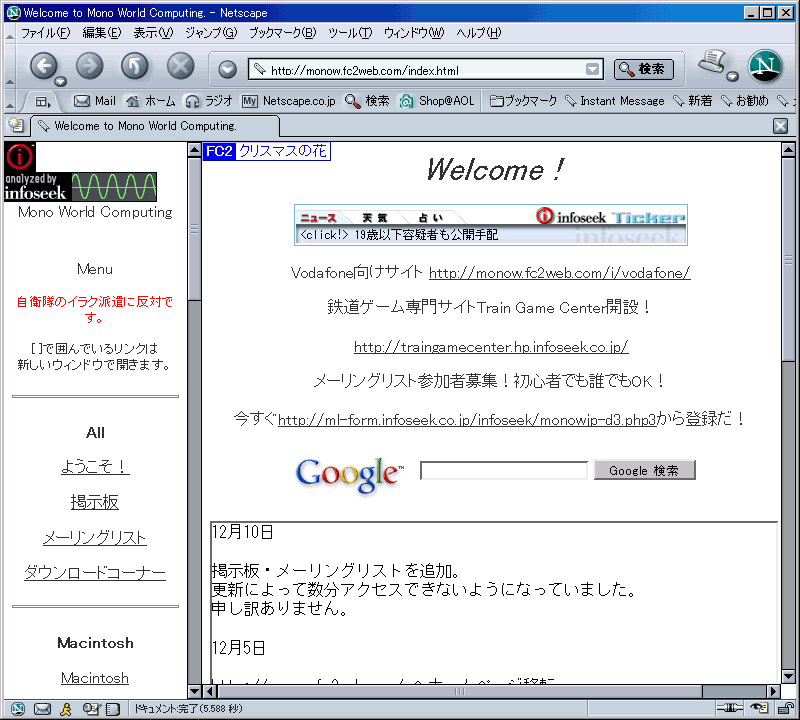Image resolution: width=800 pixels, height=720 pixels.
Task: Open the ジャンプ(G) menu
Action: tap(211, 33)
